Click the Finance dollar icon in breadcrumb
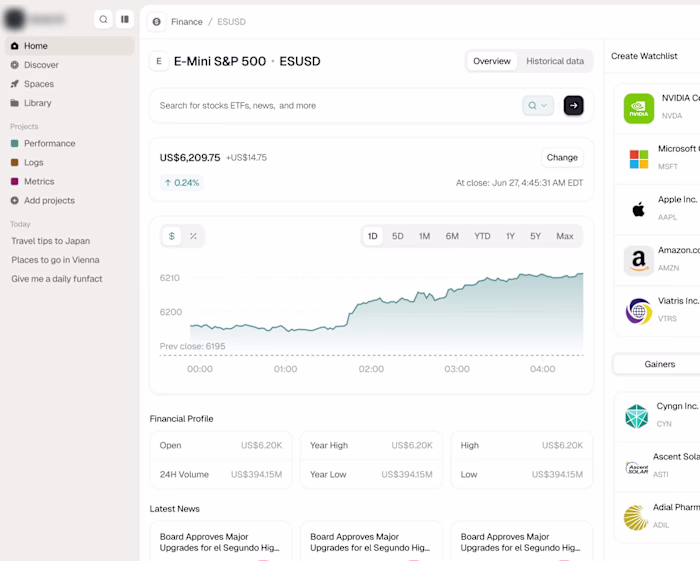This screenshot has height=561, width=700. [x=157, y=22]
